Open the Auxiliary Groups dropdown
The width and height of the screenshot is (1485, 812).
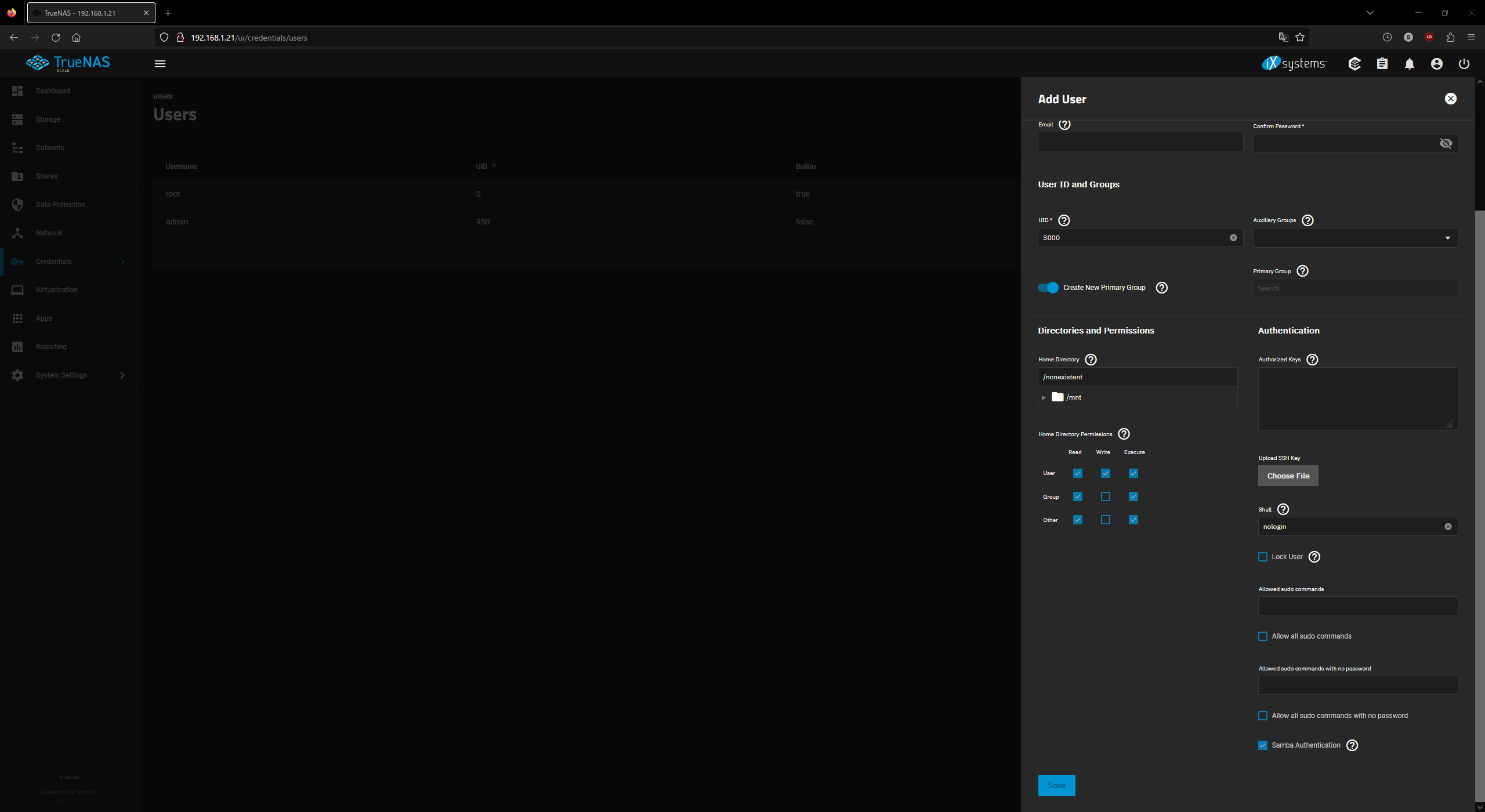click(x=1446, y=238)
